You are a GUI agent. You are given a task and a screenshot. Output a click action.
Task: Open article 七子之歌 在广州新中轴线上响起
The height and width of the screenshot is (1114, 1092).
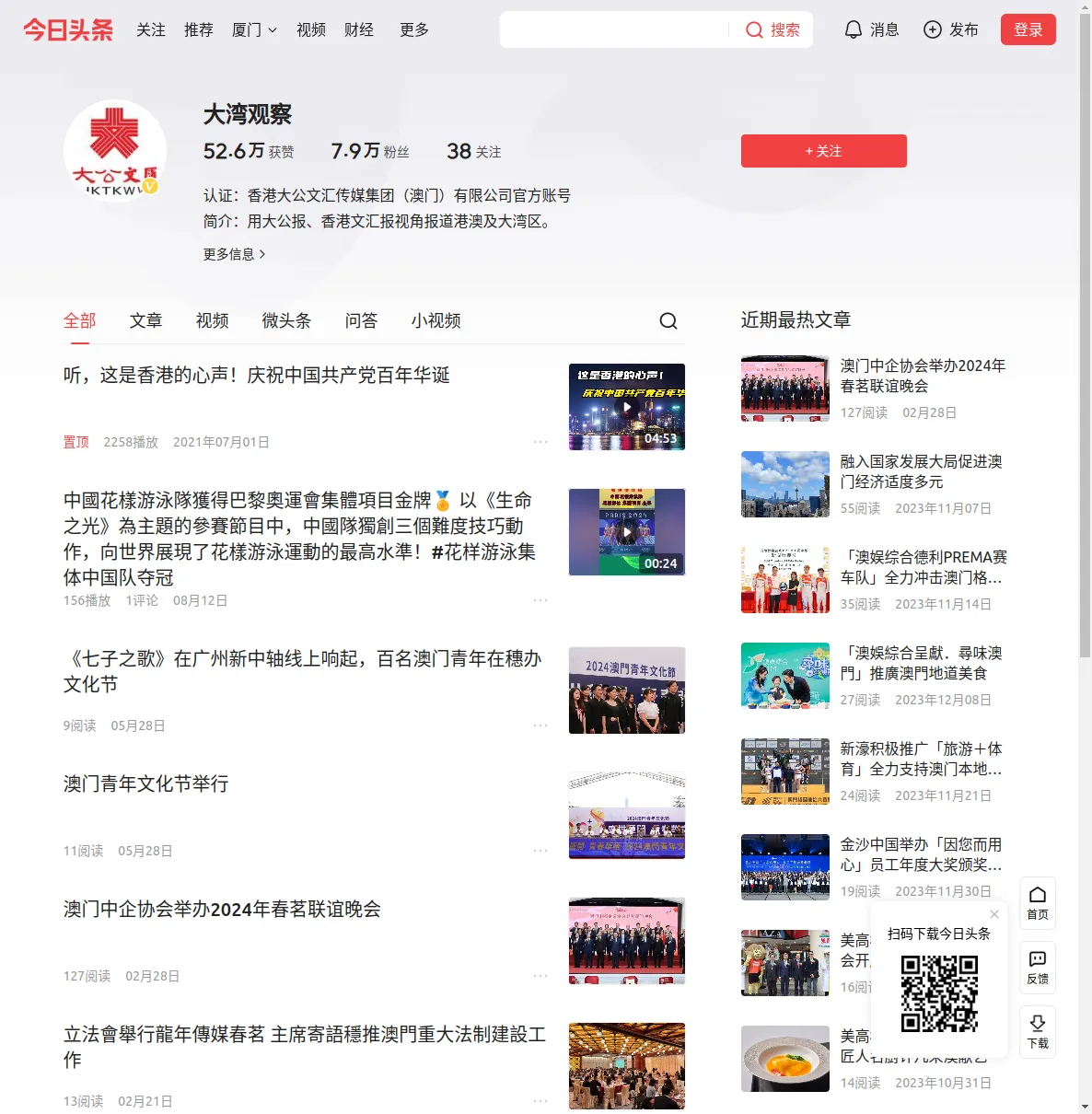point(303,671)
